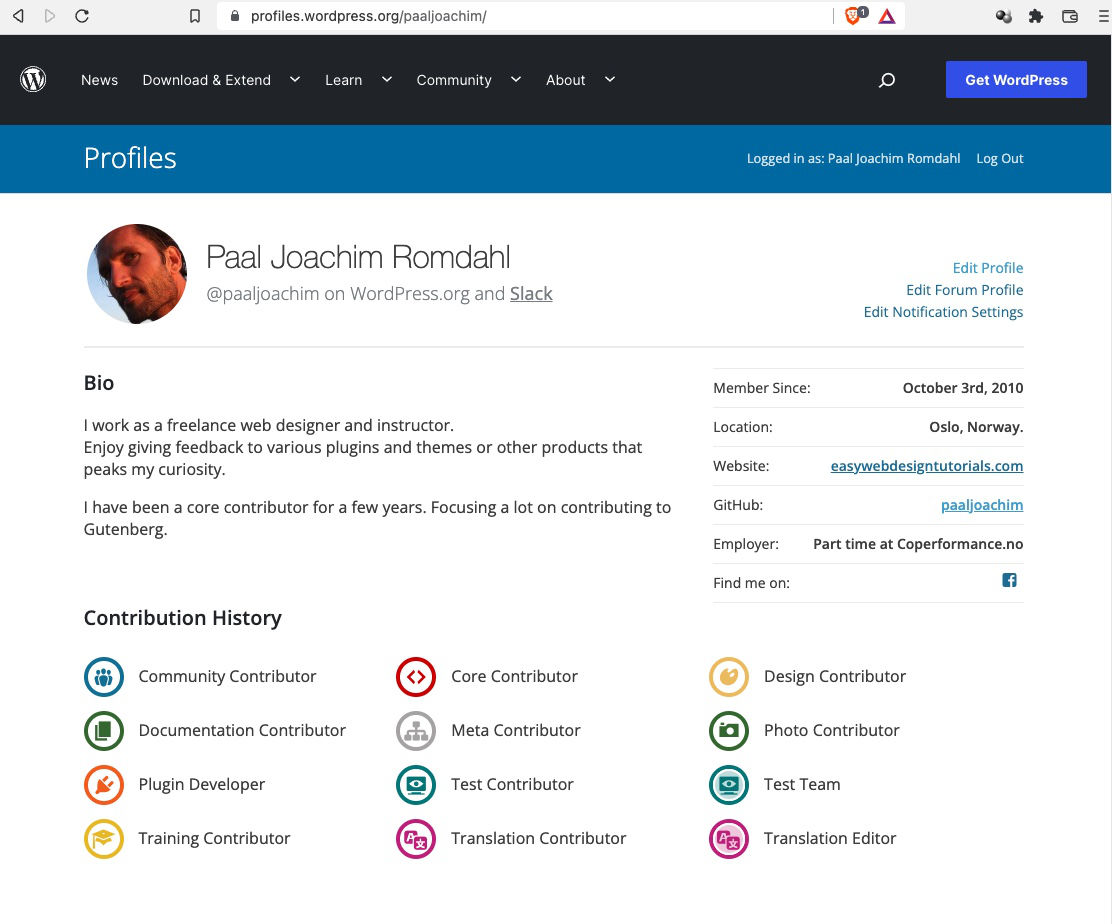Open the Learn menu item
The image size is (1112, 924).
343,80
